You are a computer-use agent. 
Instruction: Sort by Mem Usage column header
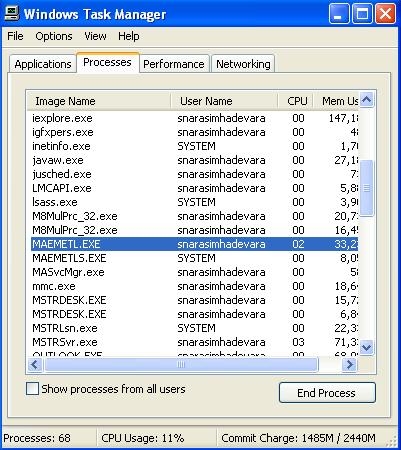(336, 101)
